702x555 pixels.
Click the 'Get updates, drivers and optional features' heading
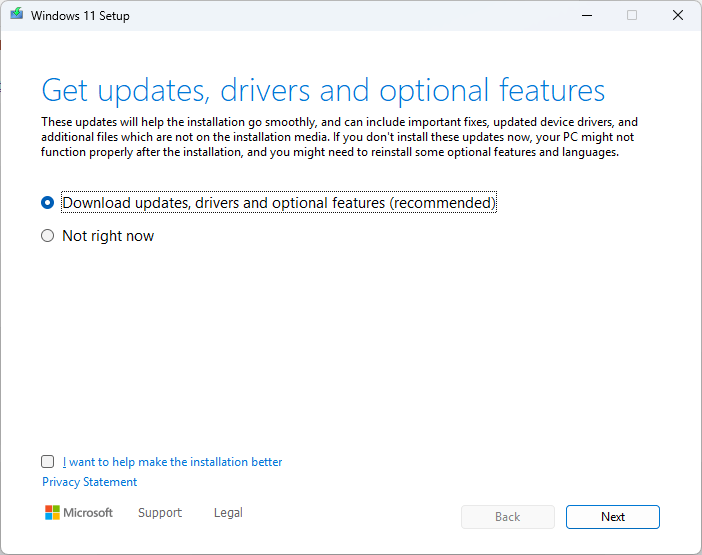click(323, 90)
